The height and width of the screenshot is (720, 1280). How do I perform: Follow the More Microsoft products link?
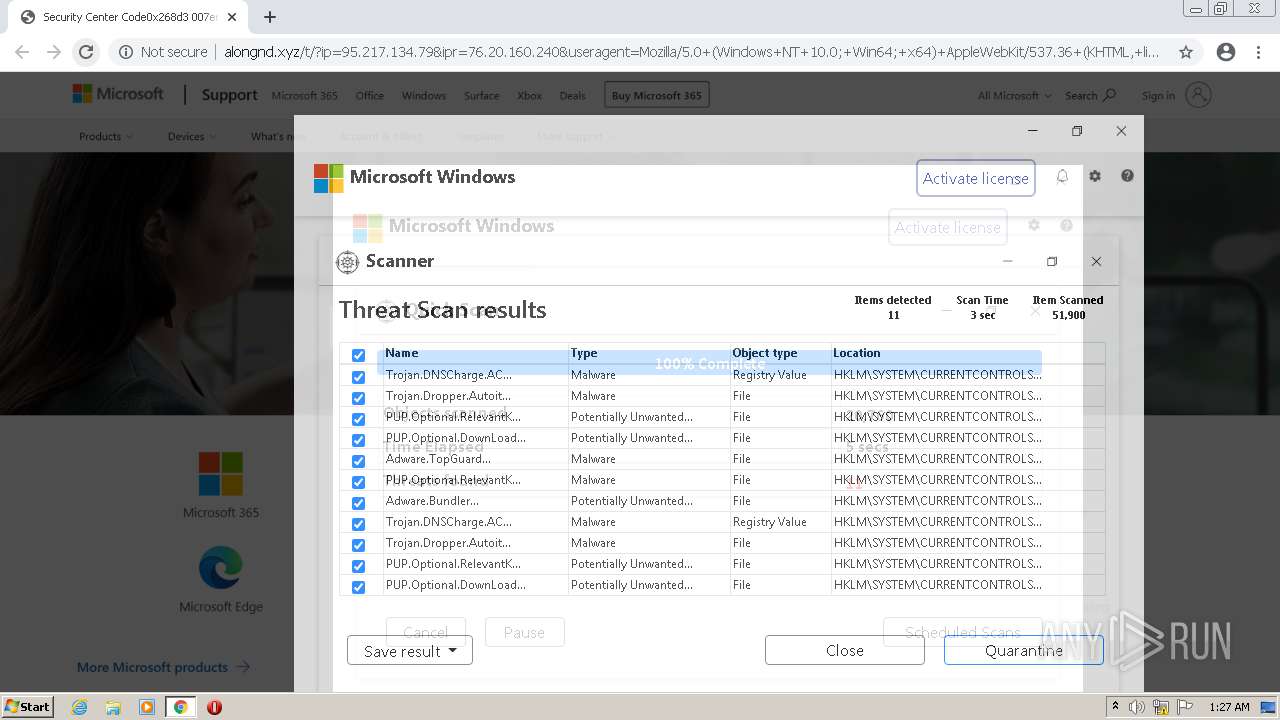tap(163, 667)
